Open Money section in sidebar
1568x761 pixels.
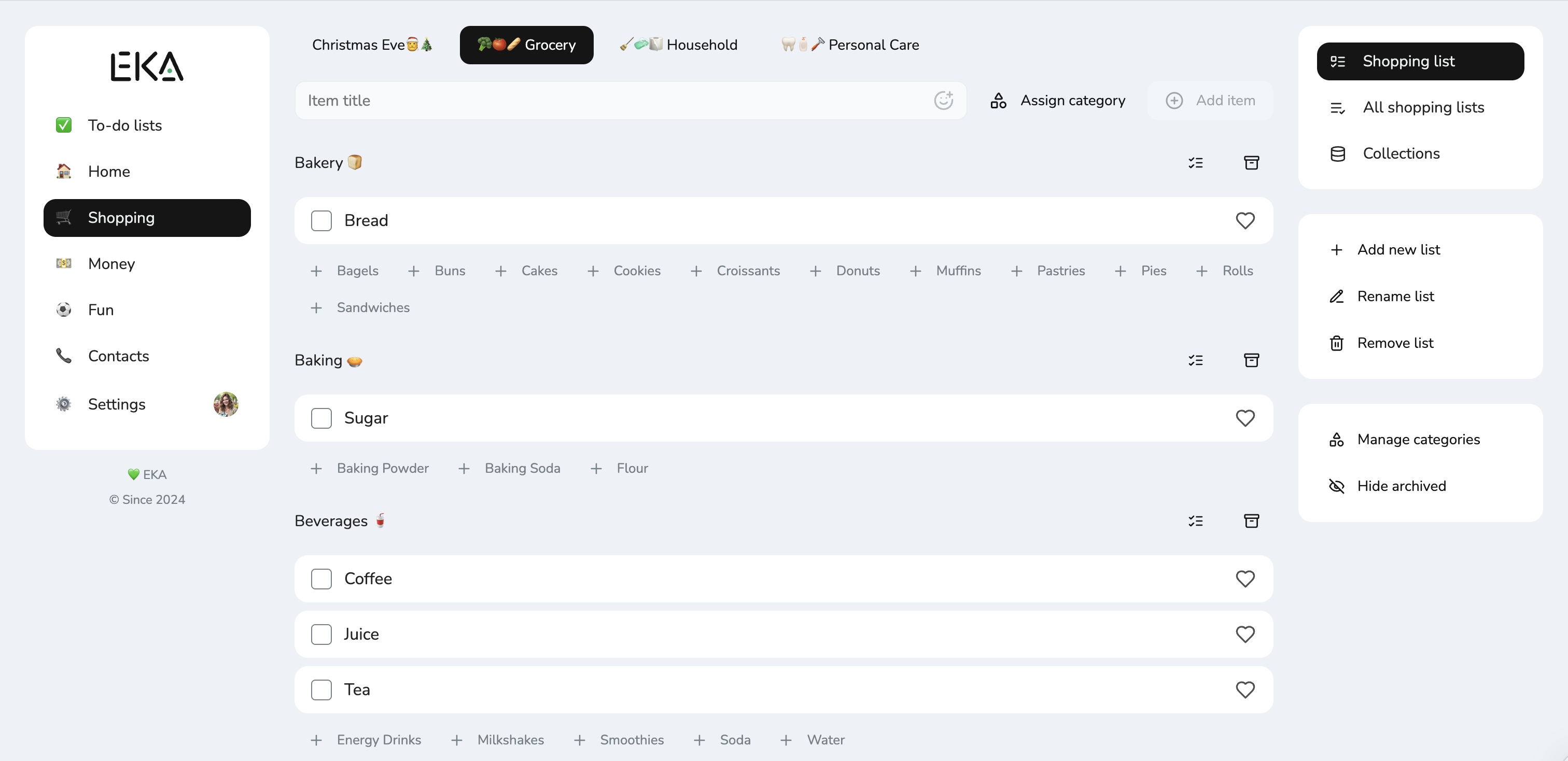coord(147,263)
